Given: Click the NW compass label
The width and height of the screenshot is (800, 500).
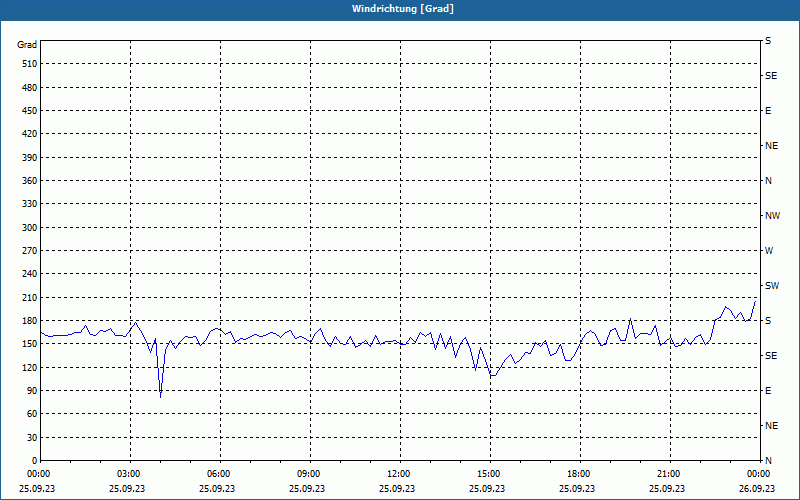Looking at the screenshot, I should click(772, 216).
